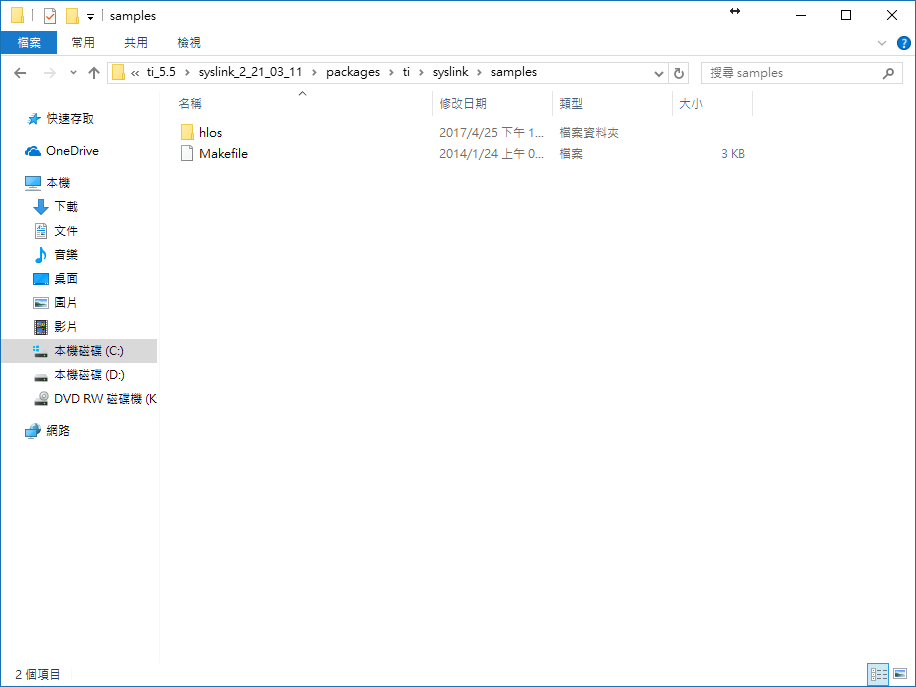This screenshot has height=687, width=916.
Task: Open recent locations dropdown arrow
Action: click(73, 73)
